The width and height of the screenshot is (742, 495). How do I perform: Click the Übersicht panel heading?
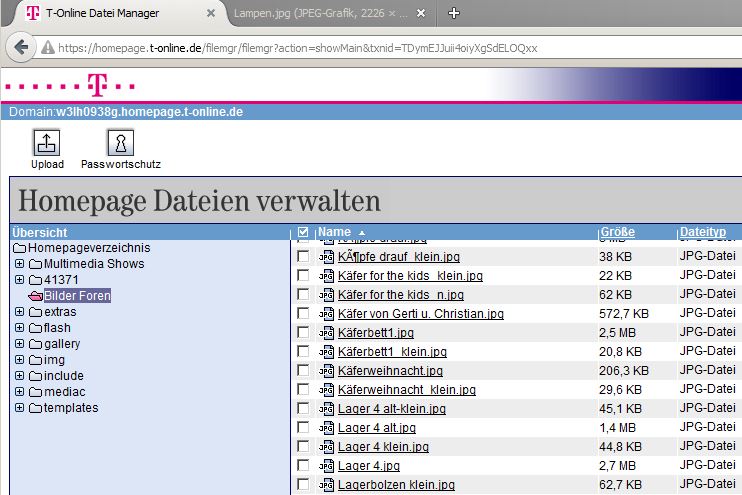[x=40, y=232]
